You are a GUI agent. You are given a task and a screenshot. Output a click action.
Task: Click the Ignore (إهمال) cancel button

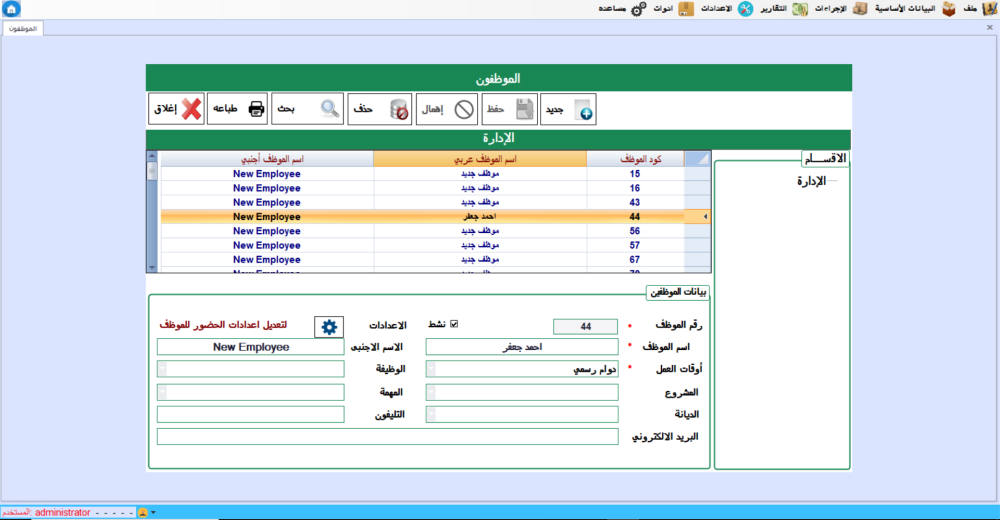coord(447,109)
